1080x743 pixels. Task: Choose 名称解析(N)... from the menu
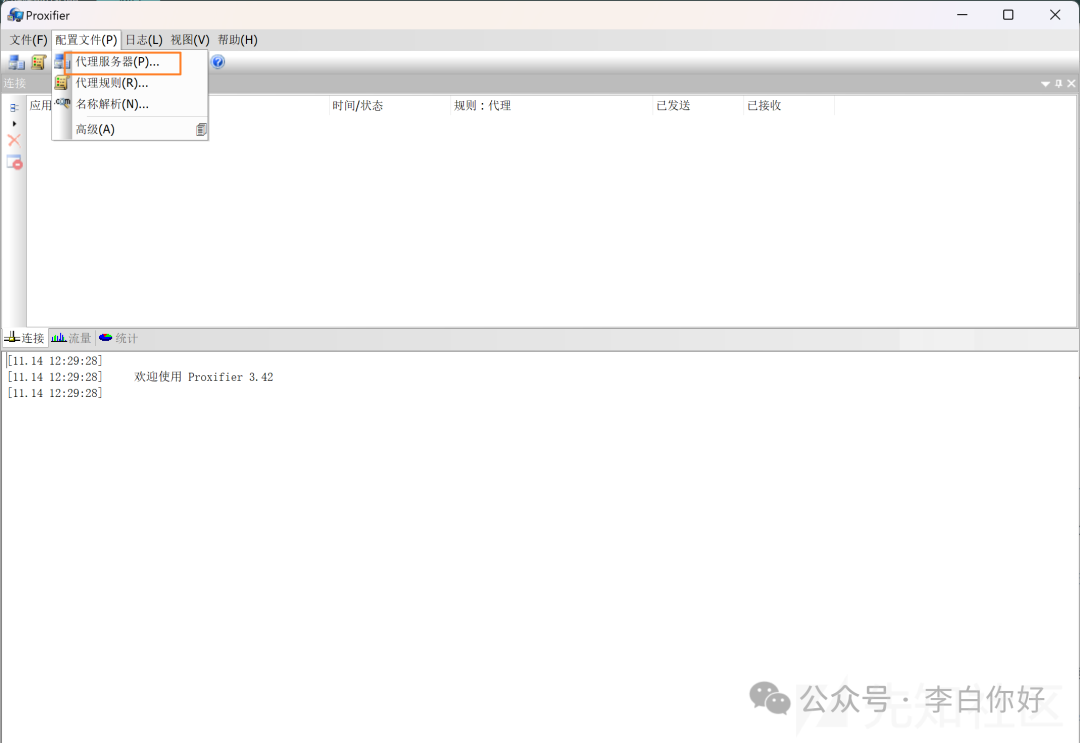[130, 105]
